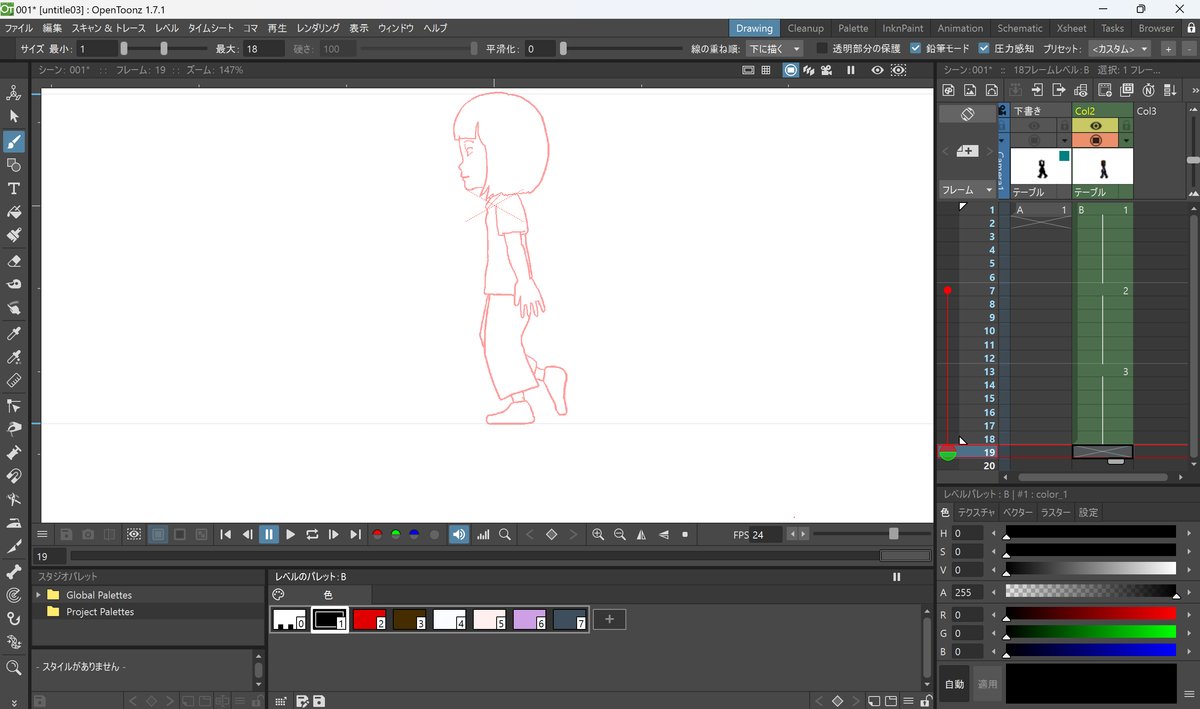Select the Animate tool
1200x709 pixels.
tap(14, 93)
